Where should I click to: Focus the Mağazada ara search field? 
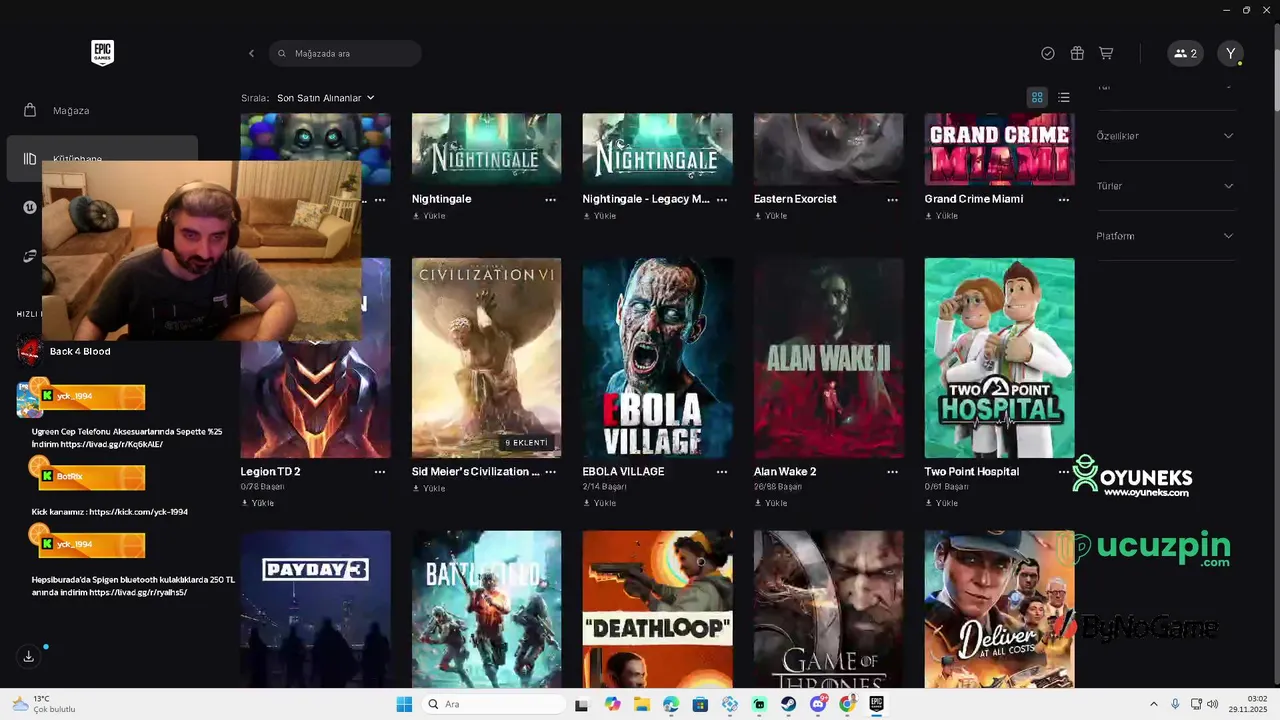345,53
